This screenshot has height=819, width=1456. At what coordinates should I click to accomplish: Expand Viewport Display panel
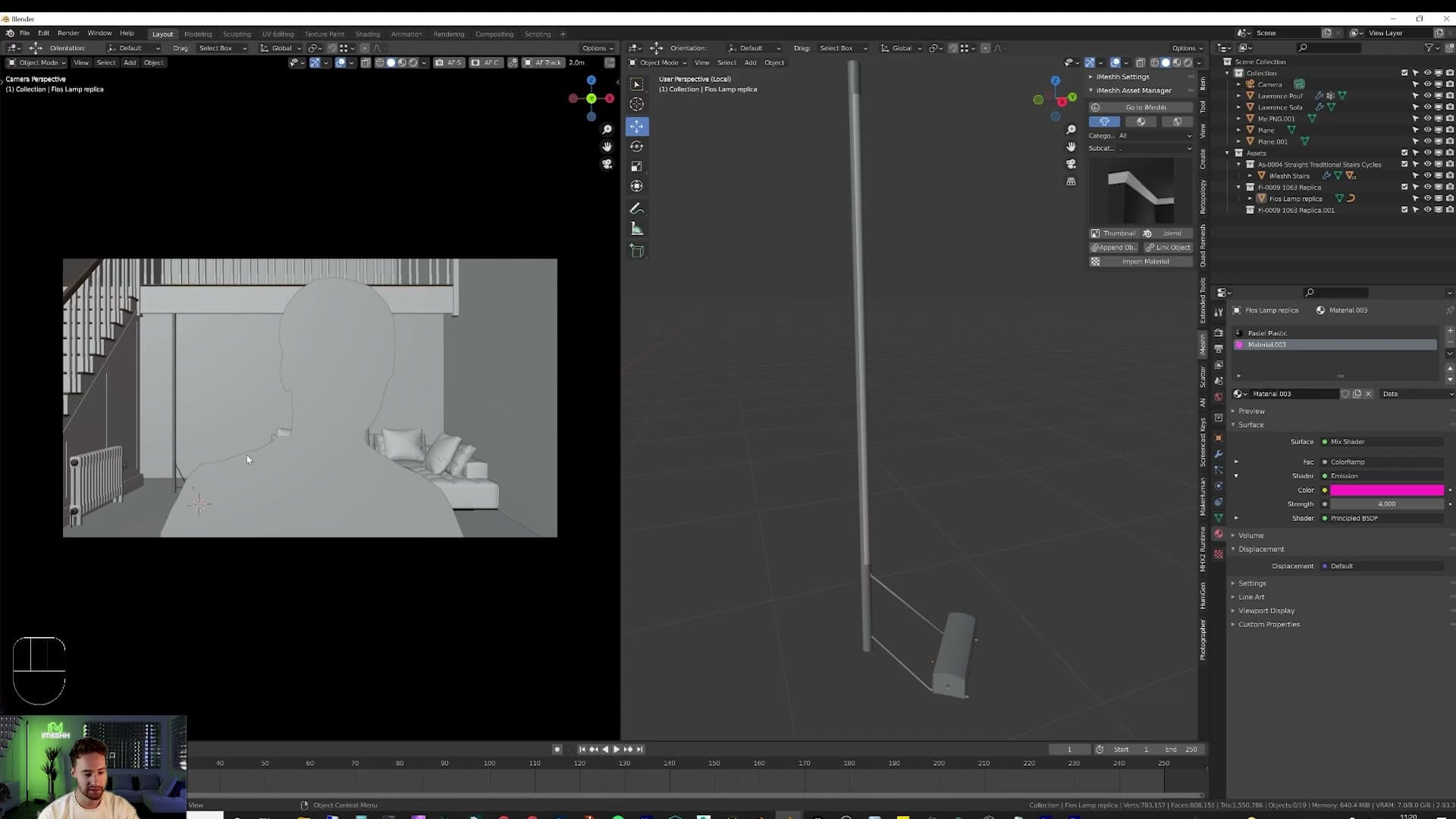1266,610
